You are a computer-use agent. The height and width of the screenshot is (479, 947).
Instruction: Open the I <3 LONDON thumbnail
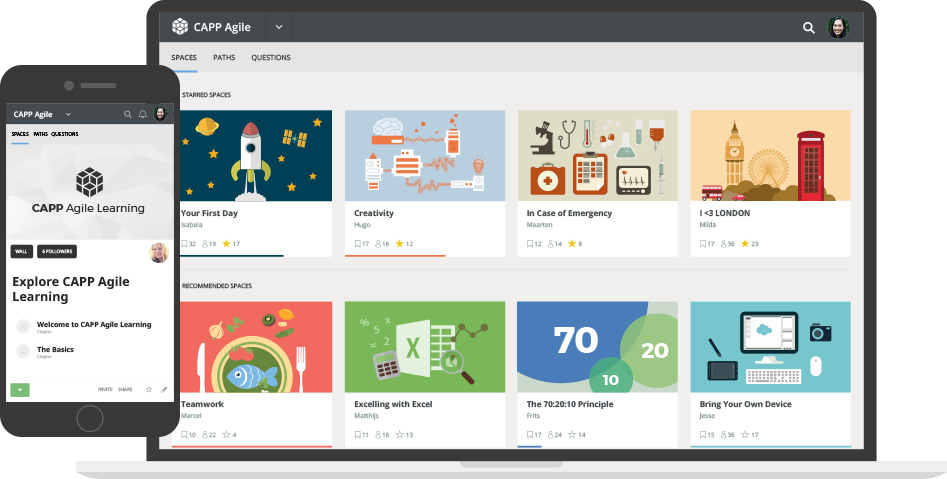click(x=770, y=155)
